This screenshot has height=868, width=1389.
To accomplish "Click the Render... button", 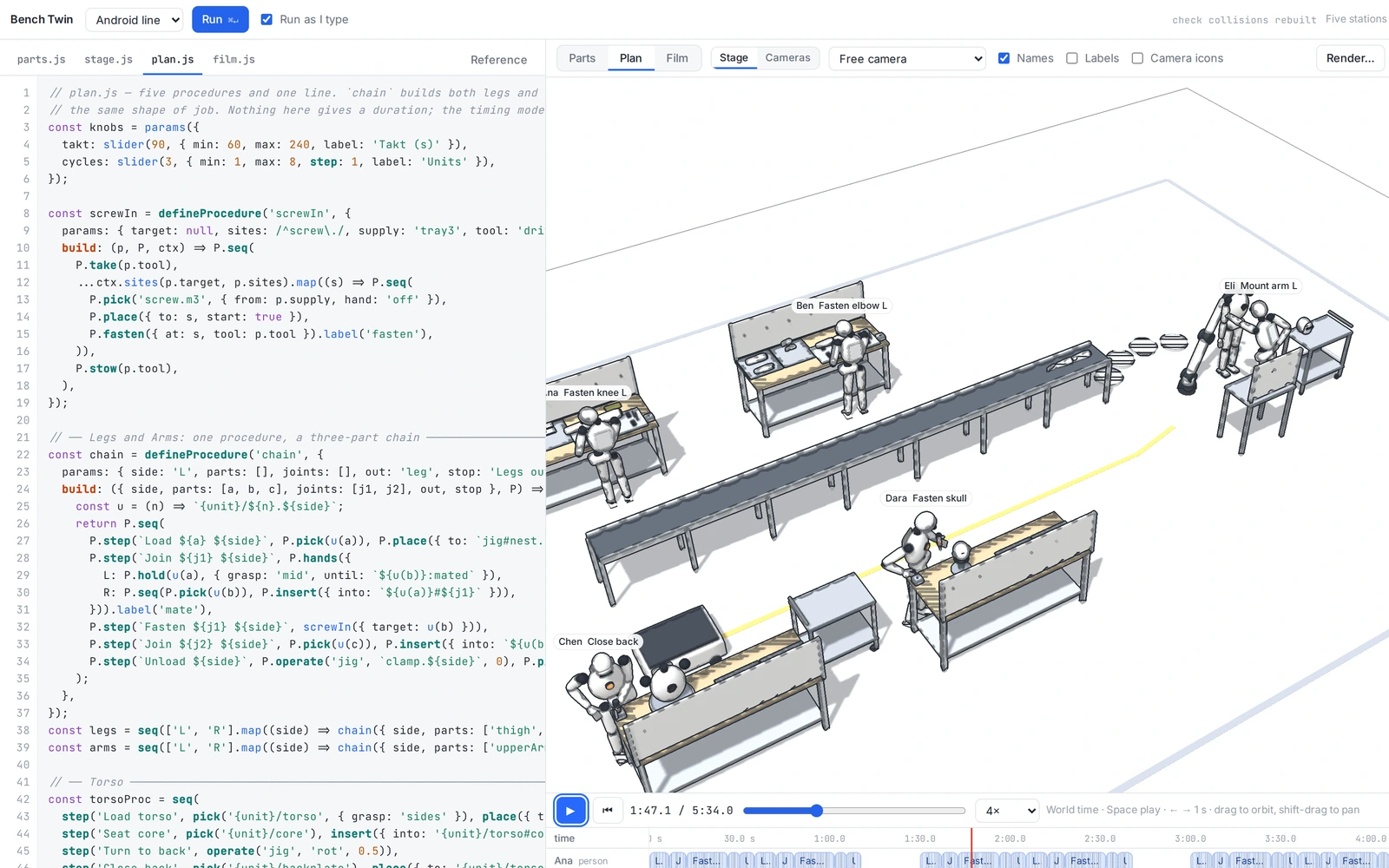I will point(1350,58).
